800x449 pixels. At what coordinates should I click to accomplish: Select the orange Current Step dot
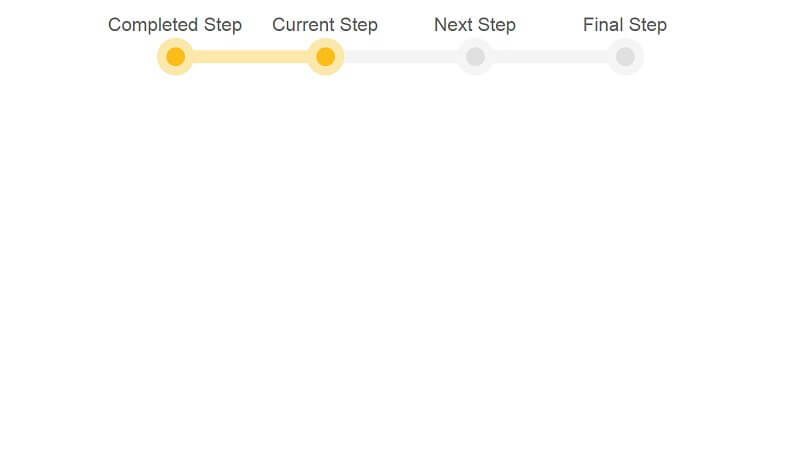tap(326, 57)
